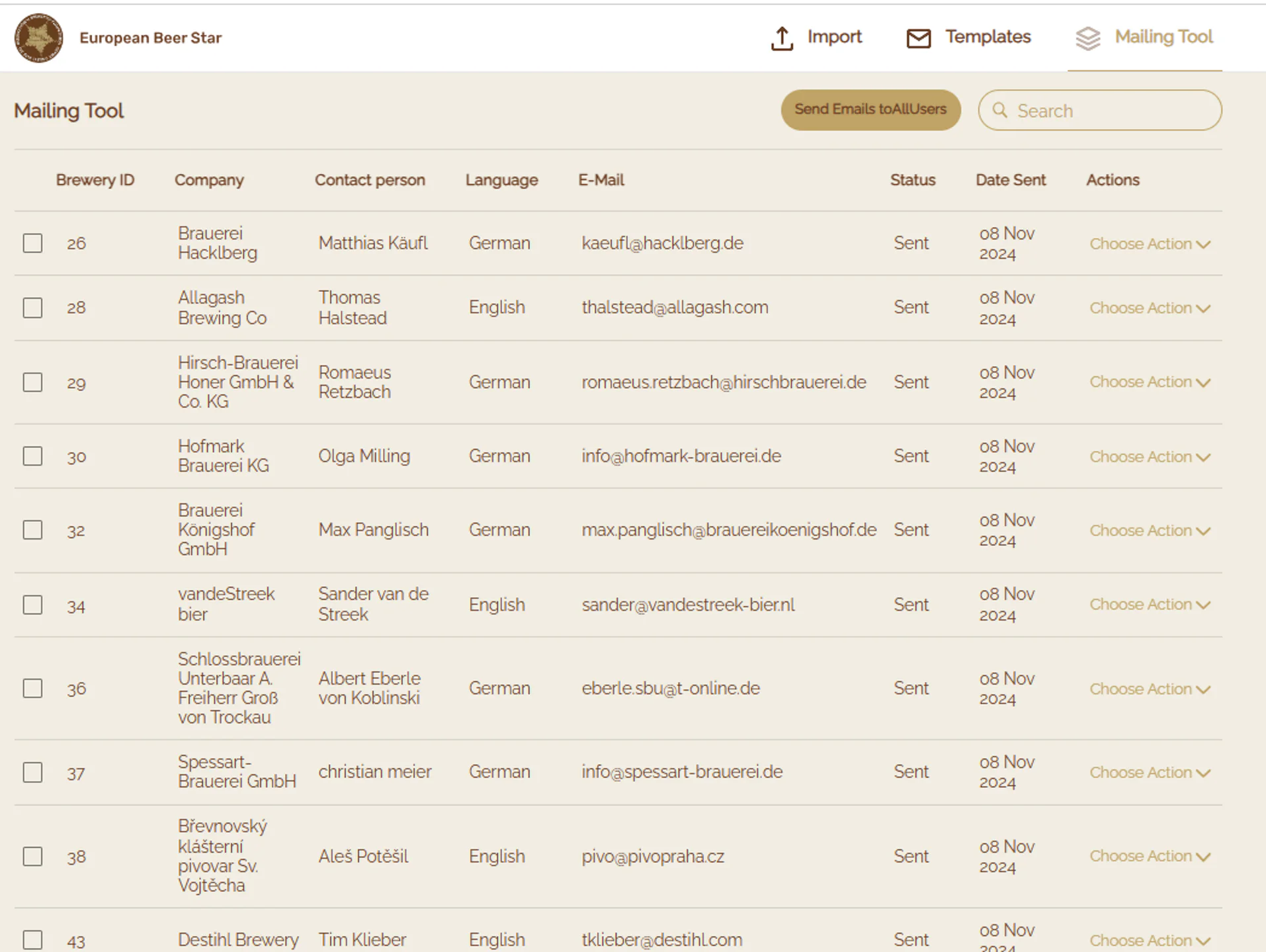This screenshot has height=952, width=1266.
Task: Click the Brewery ID column header
Action: click(x=95, y=180)
